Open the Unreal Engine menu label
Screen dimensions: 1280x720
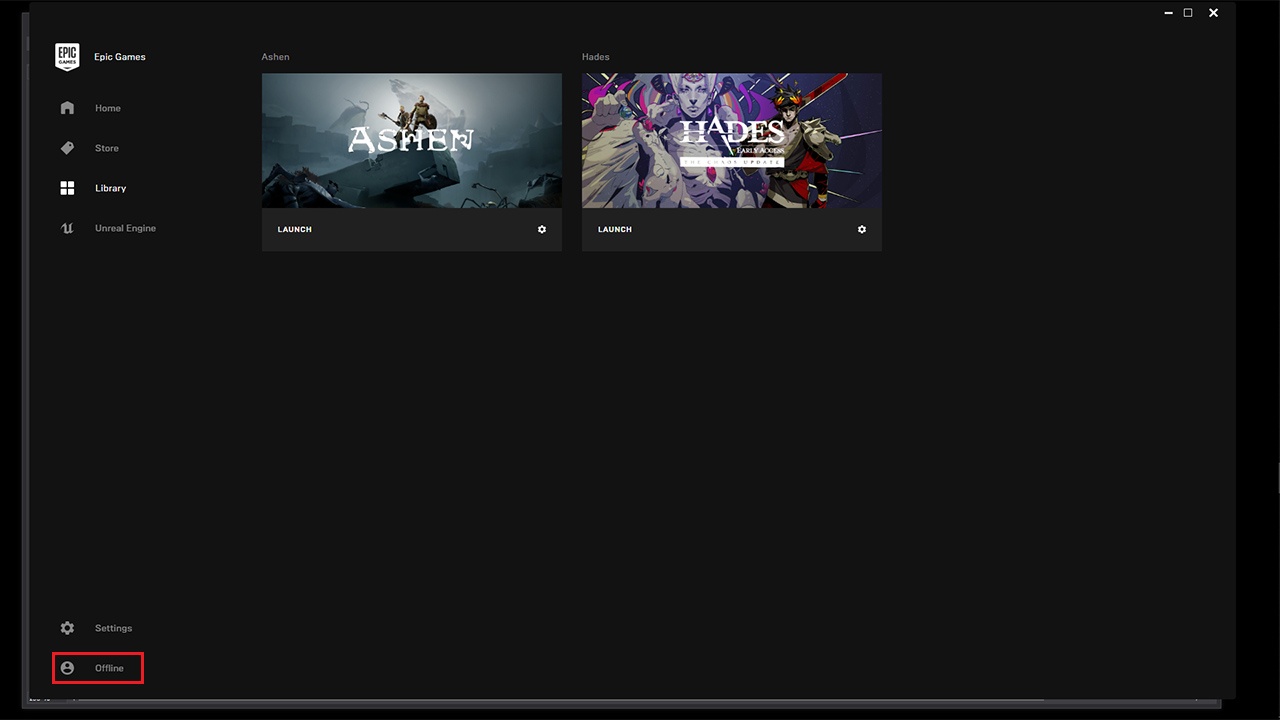coord(125,228)
